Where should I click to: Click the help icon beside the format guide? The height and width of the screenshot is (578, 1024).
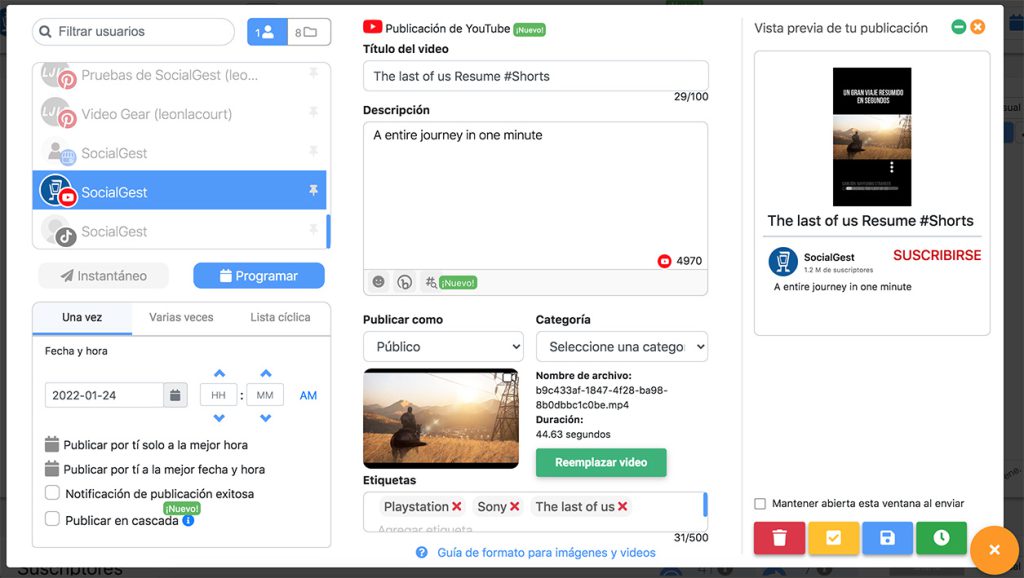coord(422,553)
